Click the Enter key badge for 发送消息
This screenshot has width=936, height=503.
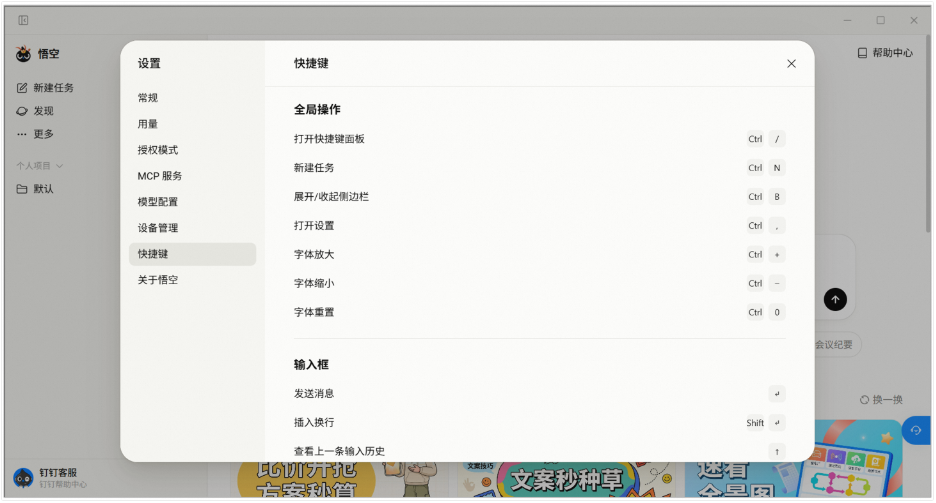coord(777,394)
